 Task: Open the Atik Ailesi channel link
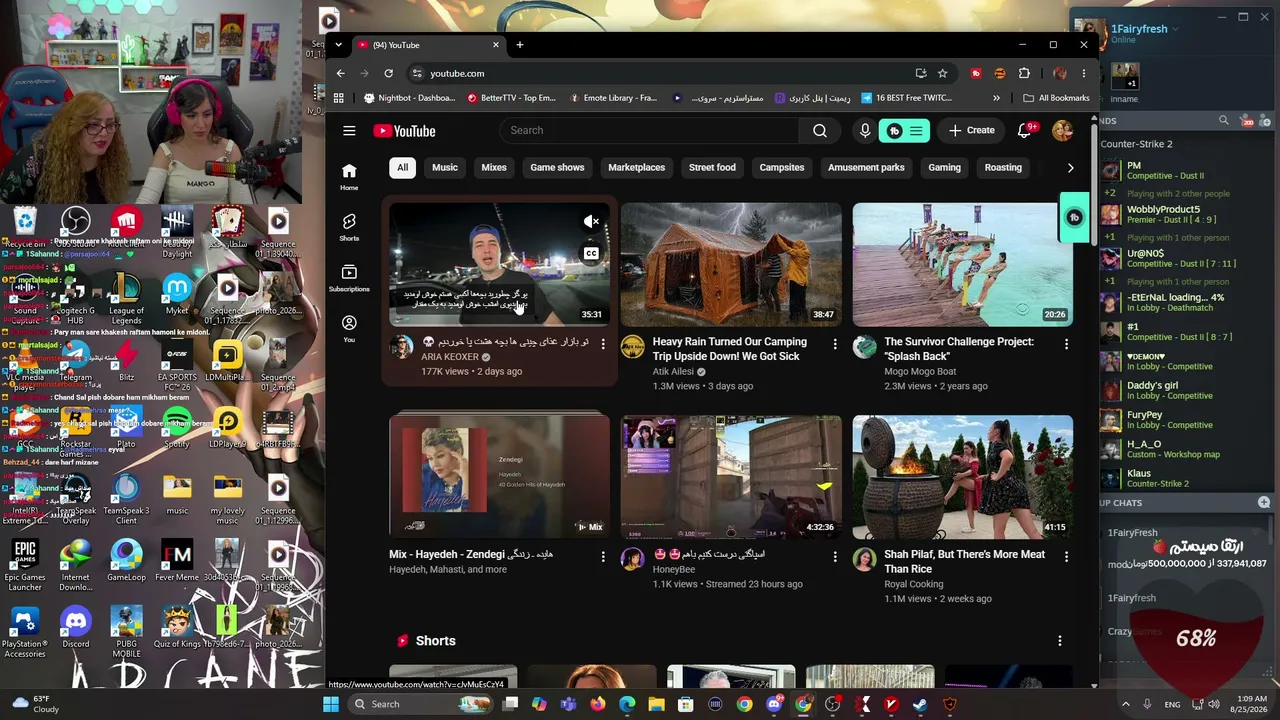(673, 371)
